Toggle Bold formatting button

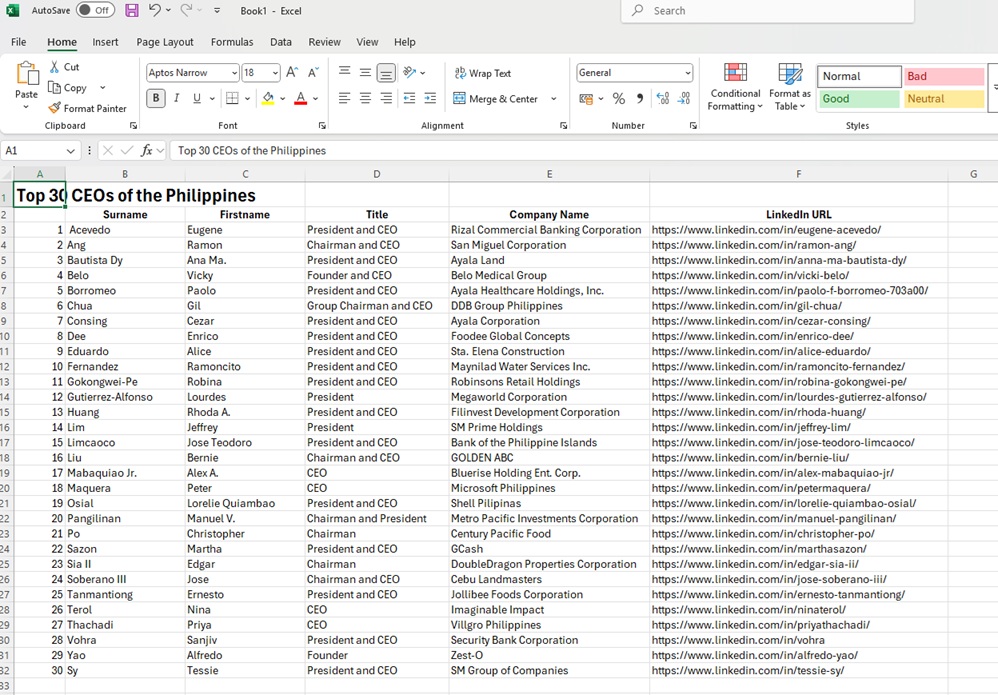156,98
